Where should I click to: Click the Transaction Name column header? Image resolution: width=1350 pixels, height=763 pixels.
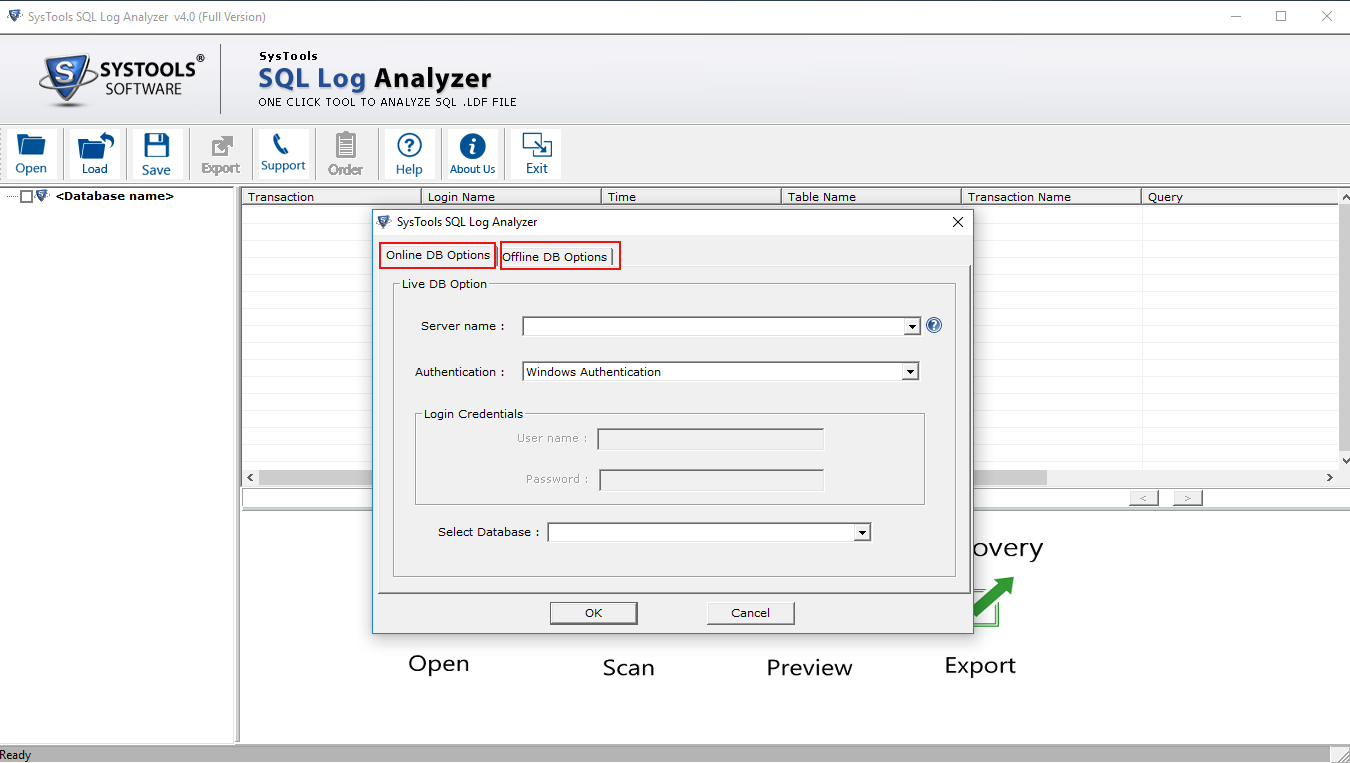tap(1051, 197)
